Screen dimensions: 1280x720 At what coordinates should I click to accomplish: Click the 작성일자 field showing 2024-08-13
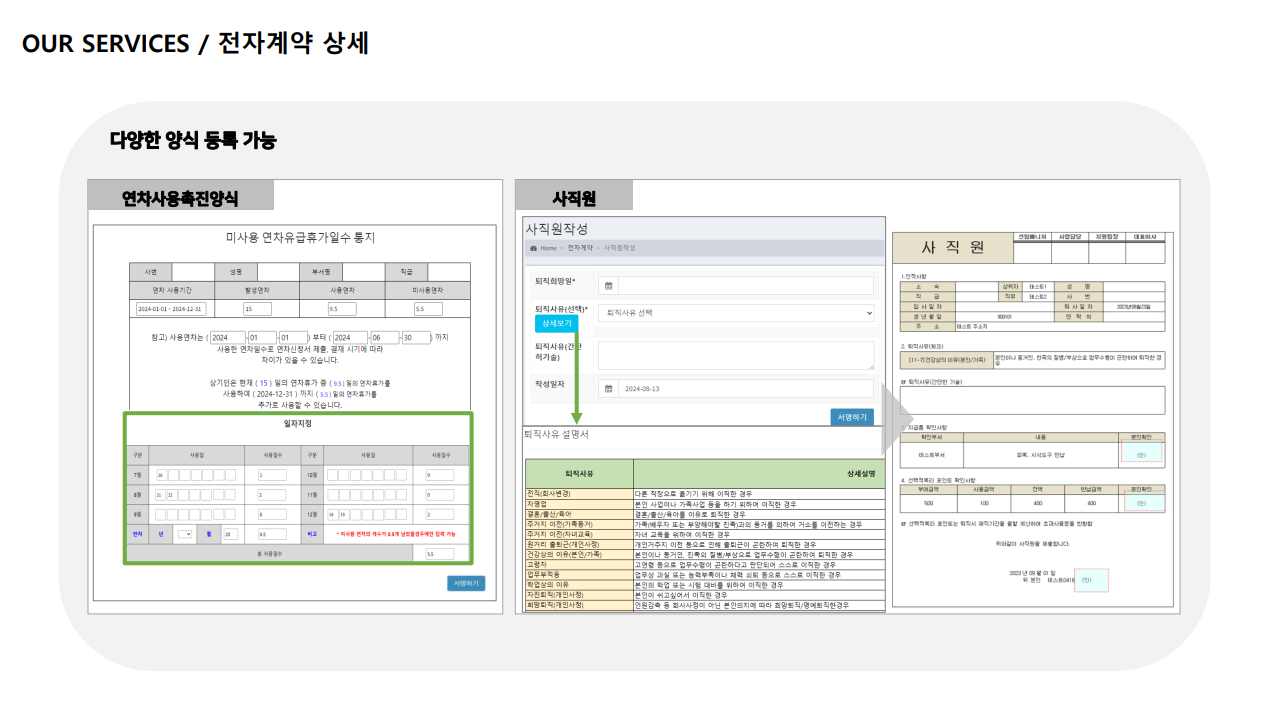(x=747, y=388)
